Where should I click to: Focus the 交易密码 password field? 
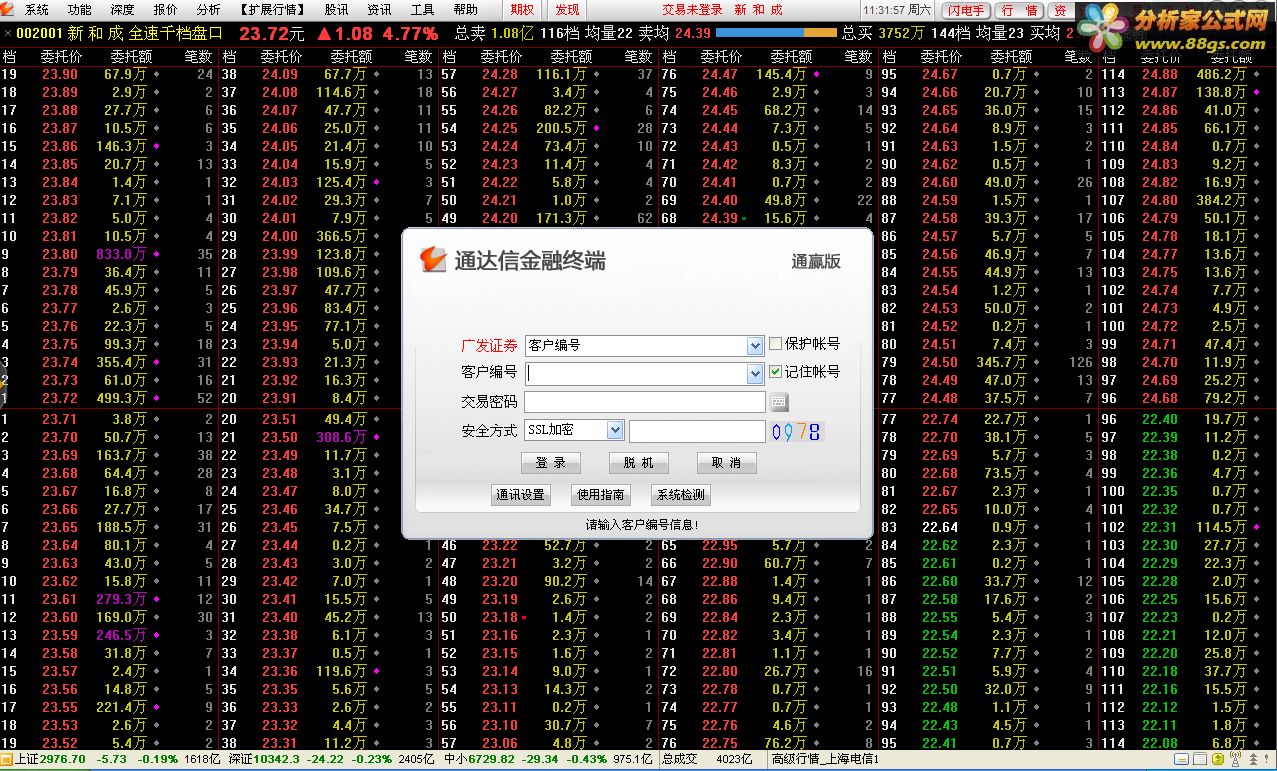[645, 402]
